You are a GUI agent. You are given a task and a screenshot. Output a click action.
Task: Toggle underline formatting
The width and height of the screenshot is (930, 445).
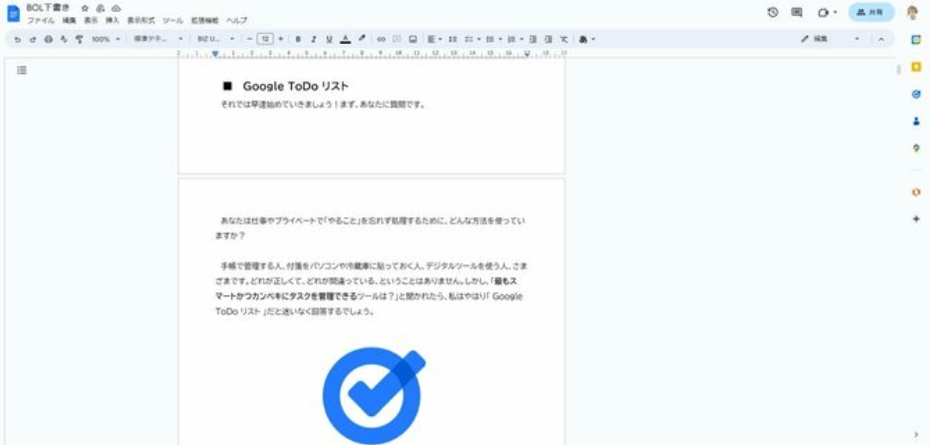(329, 39)
